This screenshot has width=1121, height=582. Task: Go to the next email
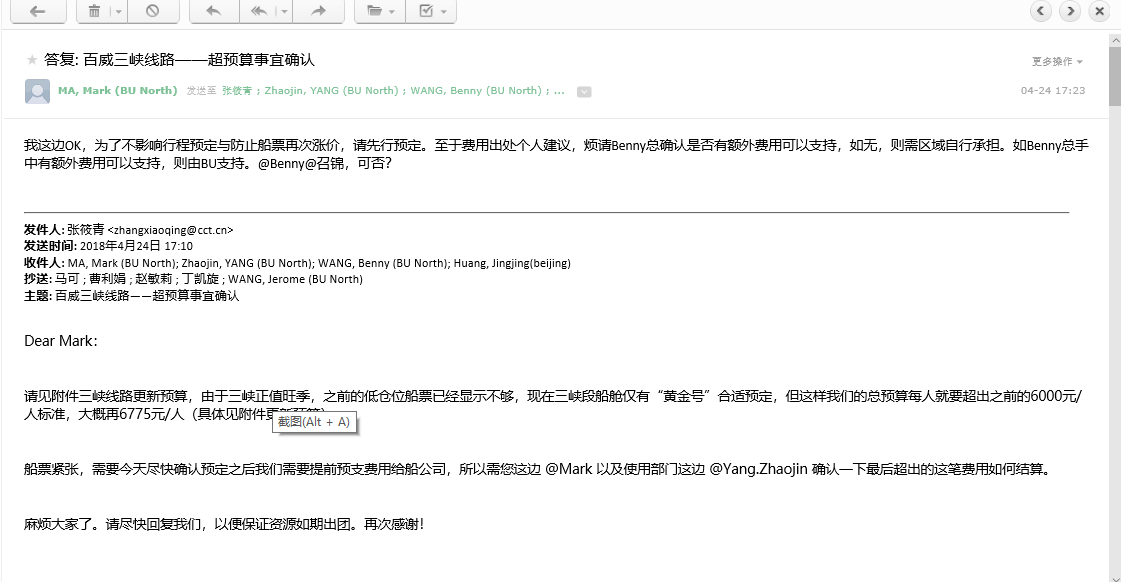point(1071,11)
